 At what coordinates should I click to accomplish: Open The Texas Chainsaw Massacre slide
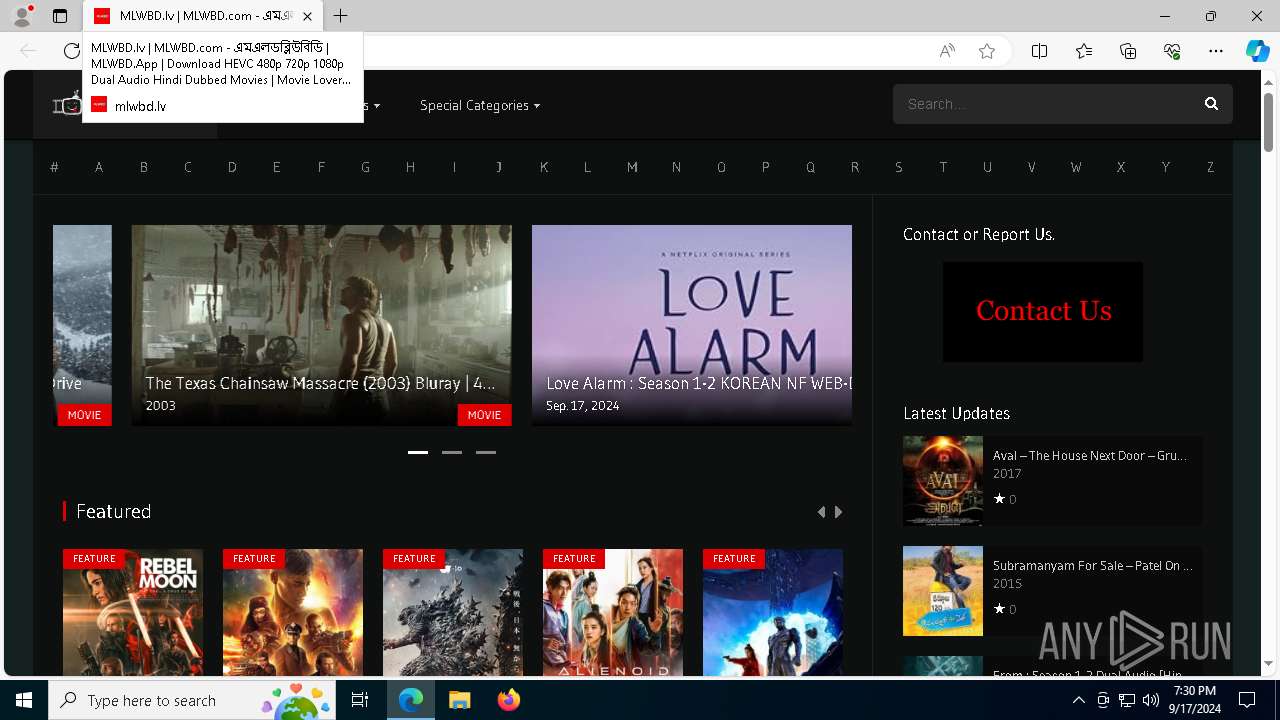pyautogui.click(x=321, y=325)
